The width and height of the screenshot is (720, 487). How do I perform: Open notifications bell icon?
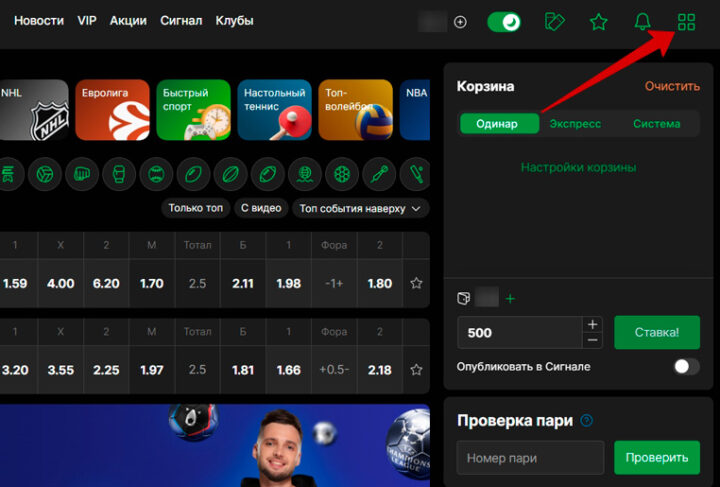642,22
